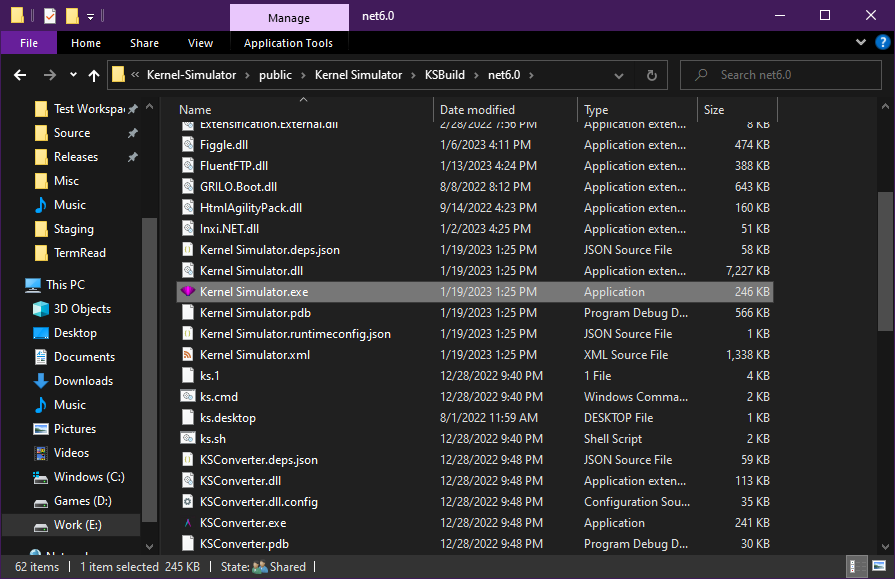Select Work (E:) drive in sidebar
The width and height of the screenshot is (895, 579).
[x=77, y=525]
